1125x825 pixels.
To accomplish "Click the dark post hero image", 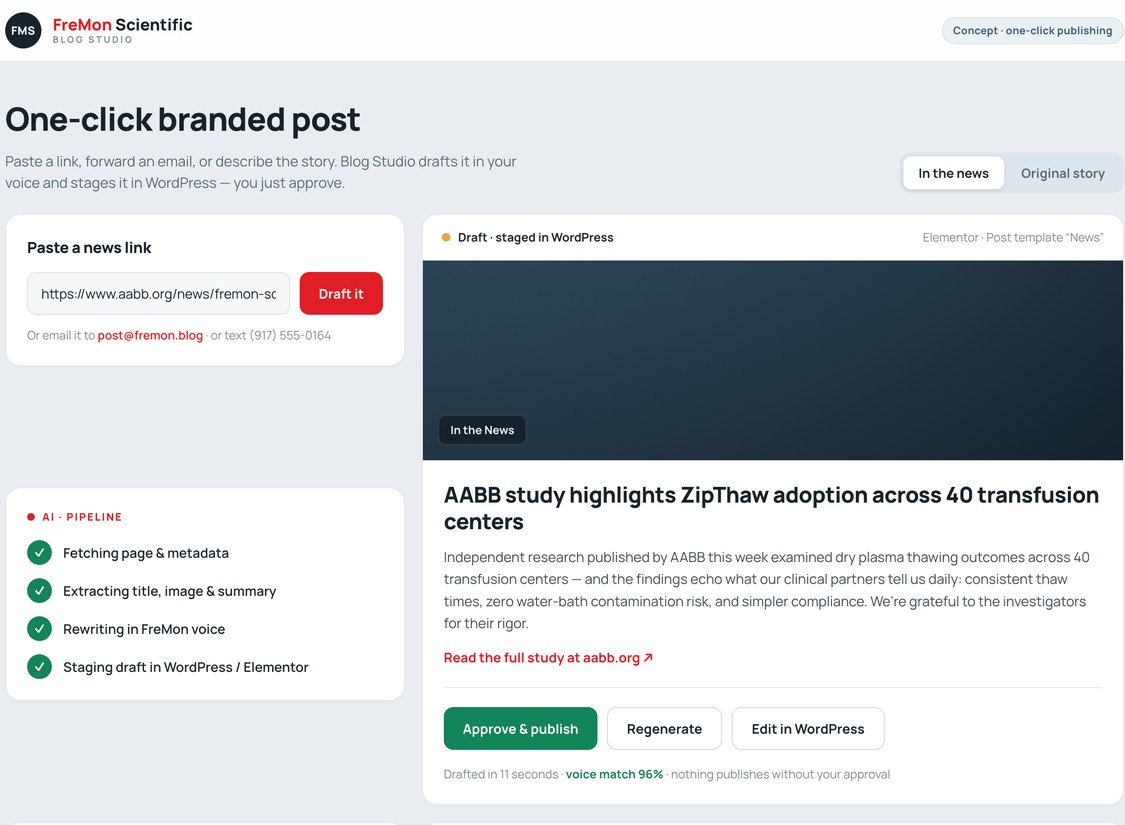I will pos(773,360).
